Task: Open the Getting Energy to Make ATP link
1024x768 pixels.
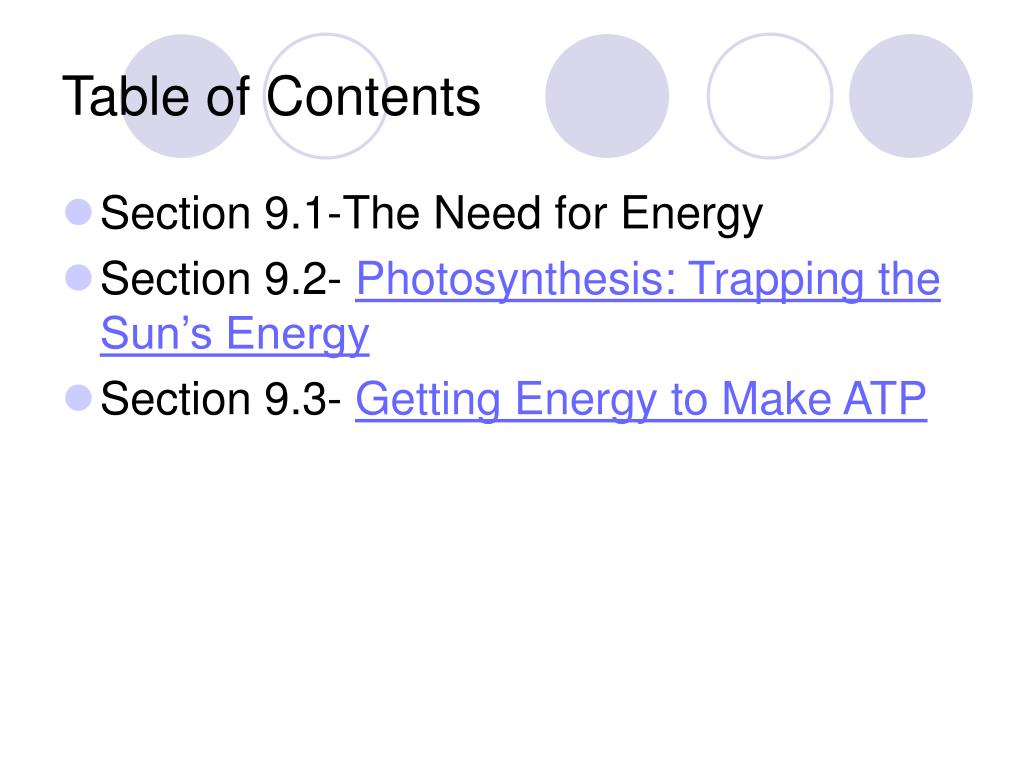Action: point(641,399)
